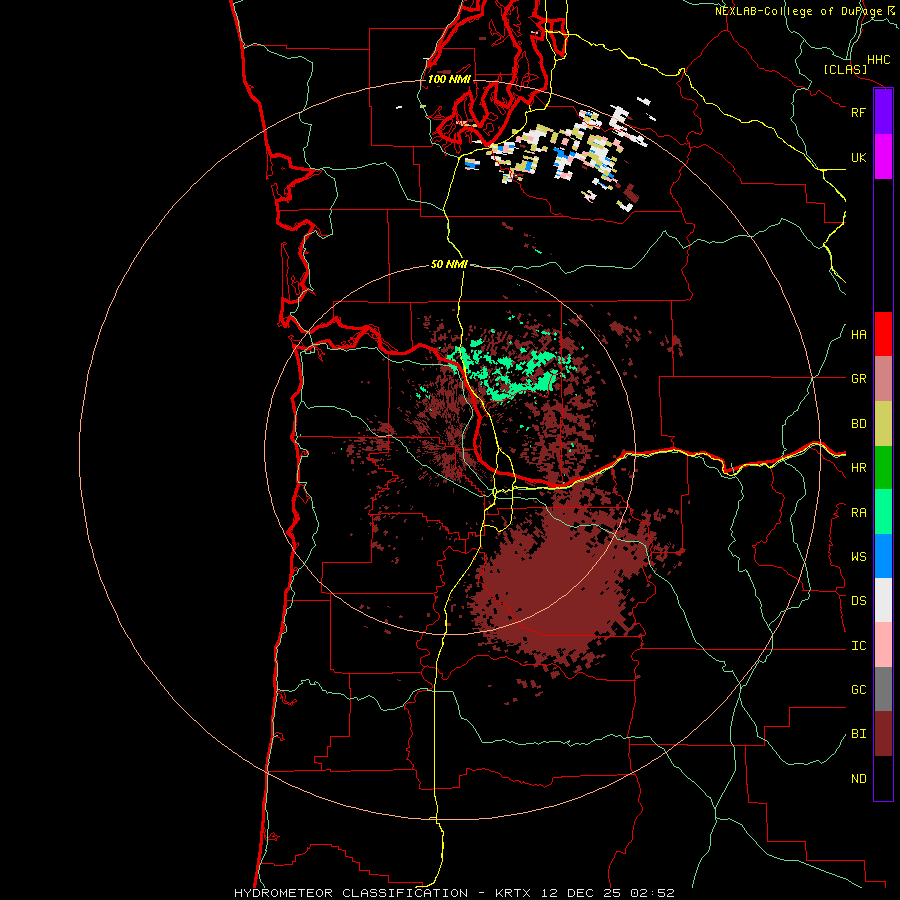The width and height of the screenshot is (900, 900).
Task: Click the IC legend label
Action: click(x=858, y=646)
